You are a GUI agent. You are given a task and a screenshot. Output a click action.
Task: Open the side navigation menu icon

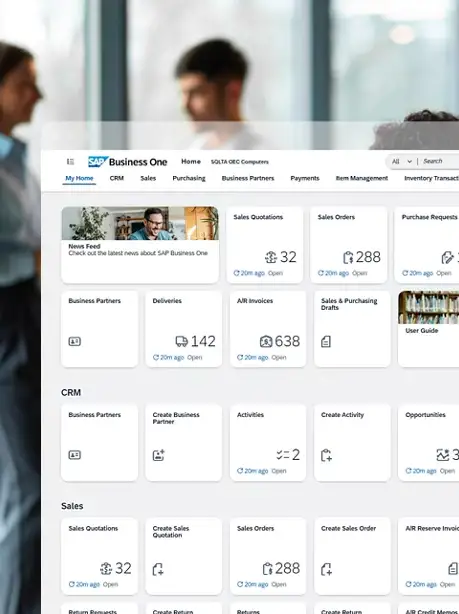click(x=70, y=161)
